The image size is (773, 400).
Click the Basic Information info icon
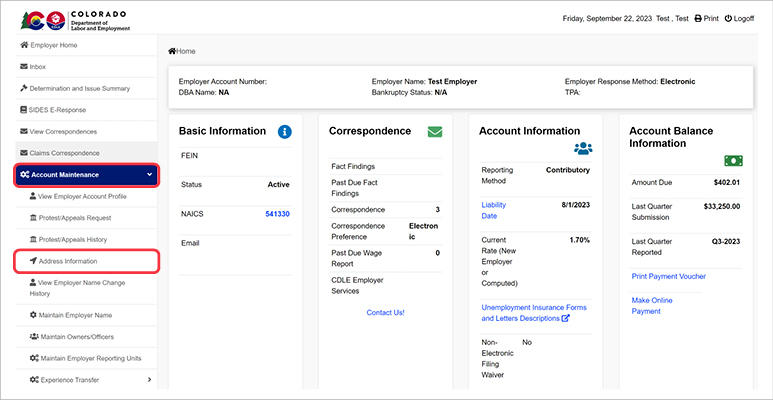pos(285,131)
